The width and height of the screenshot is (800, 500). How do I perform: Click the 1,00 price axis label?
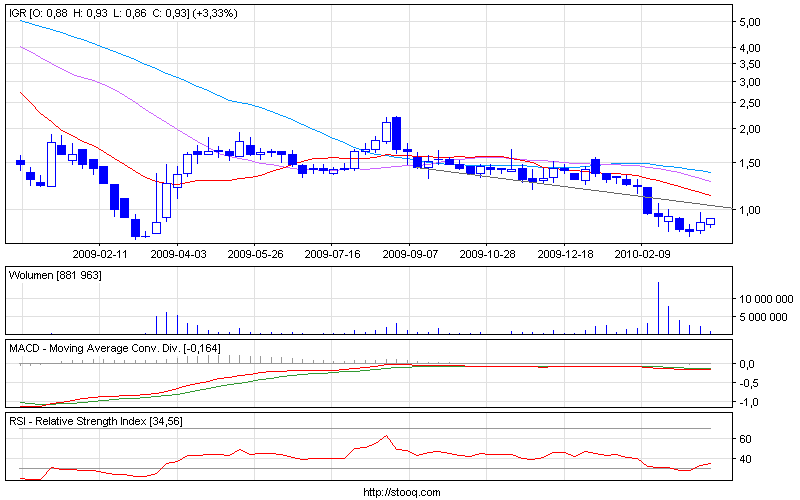749,210
